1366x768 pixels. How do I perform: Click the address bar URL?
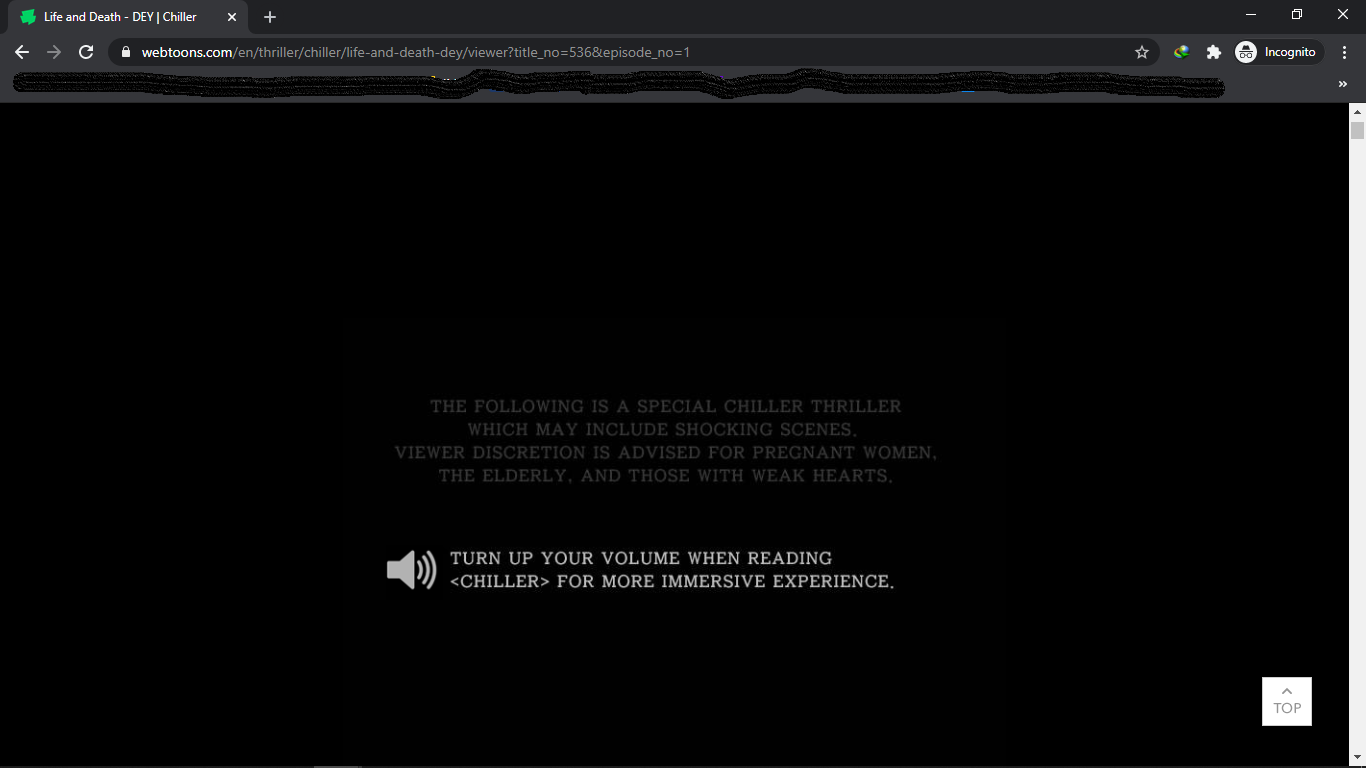(x=416, y=52)
